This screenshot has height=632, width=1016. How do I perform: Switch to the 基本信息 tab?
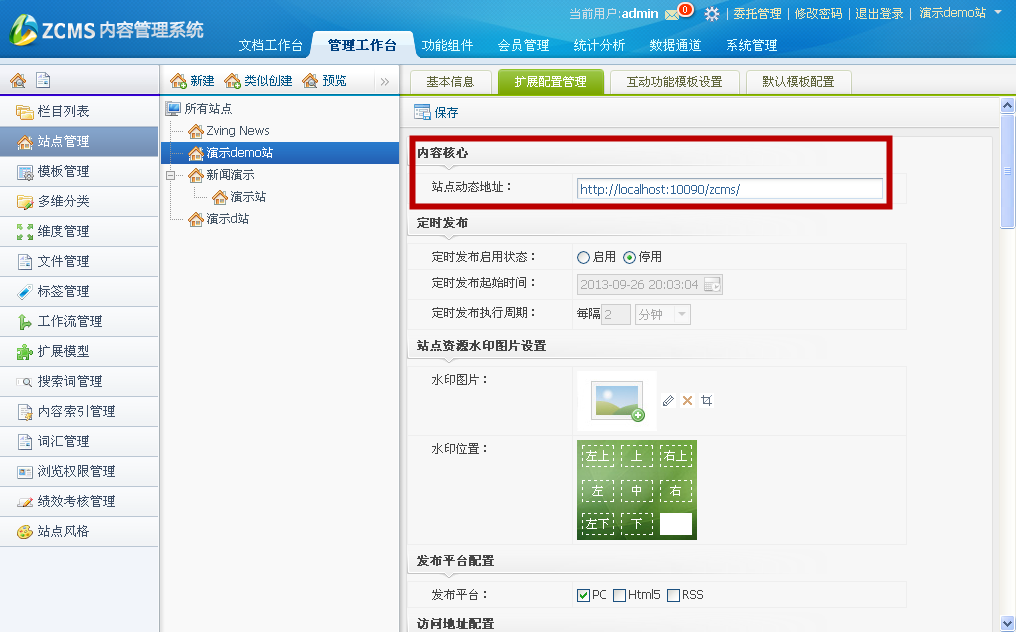(450, 82)
